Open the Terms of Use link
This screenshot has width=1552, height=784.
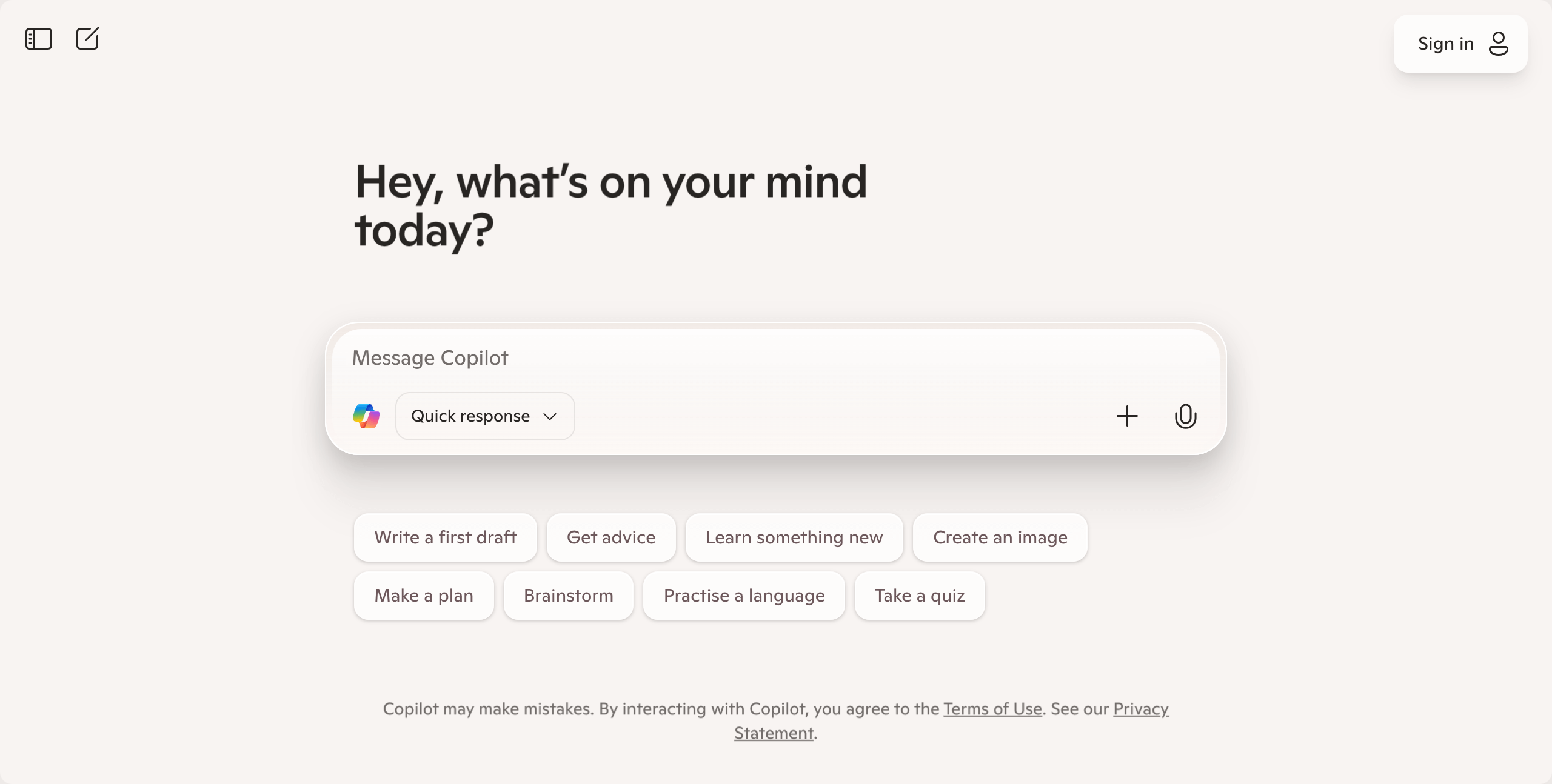992,709
